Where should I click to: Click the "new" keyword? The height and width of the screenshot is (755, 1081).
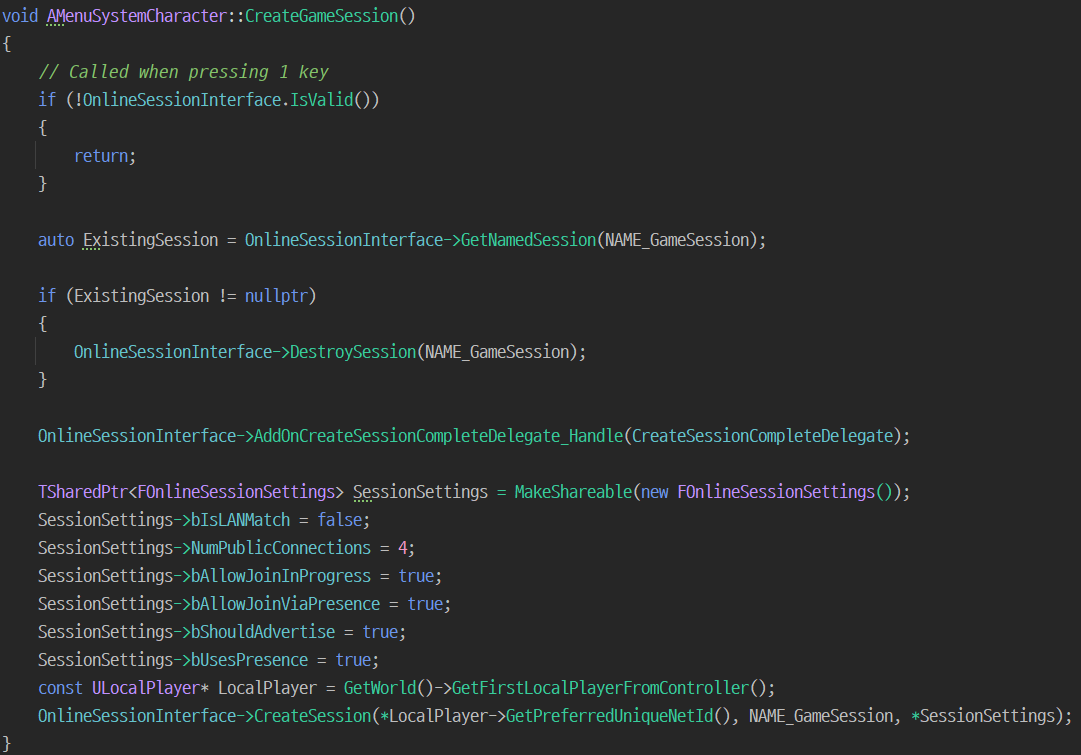click(x=654, y=492)
